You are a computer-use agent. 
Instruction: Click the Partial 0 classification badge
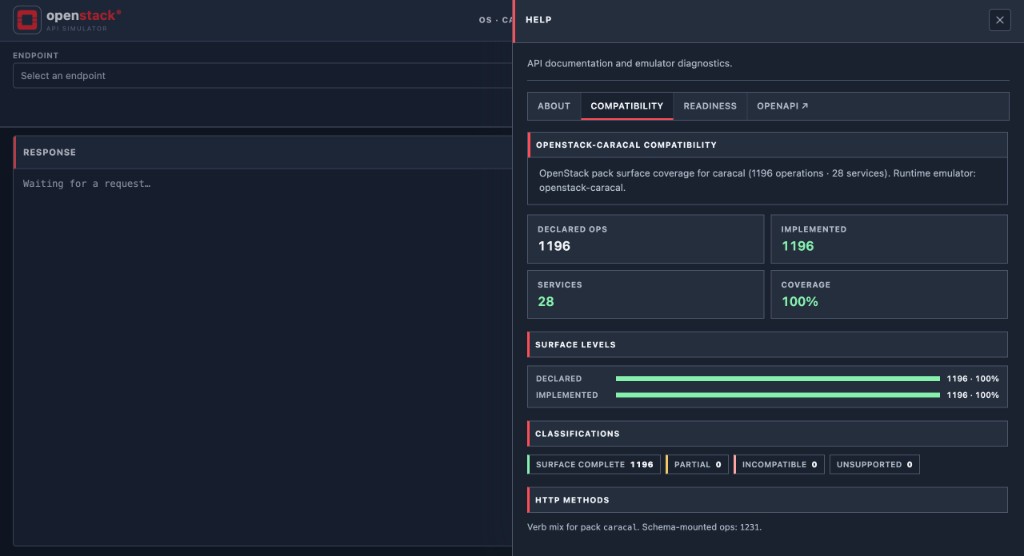click(697, 465)
